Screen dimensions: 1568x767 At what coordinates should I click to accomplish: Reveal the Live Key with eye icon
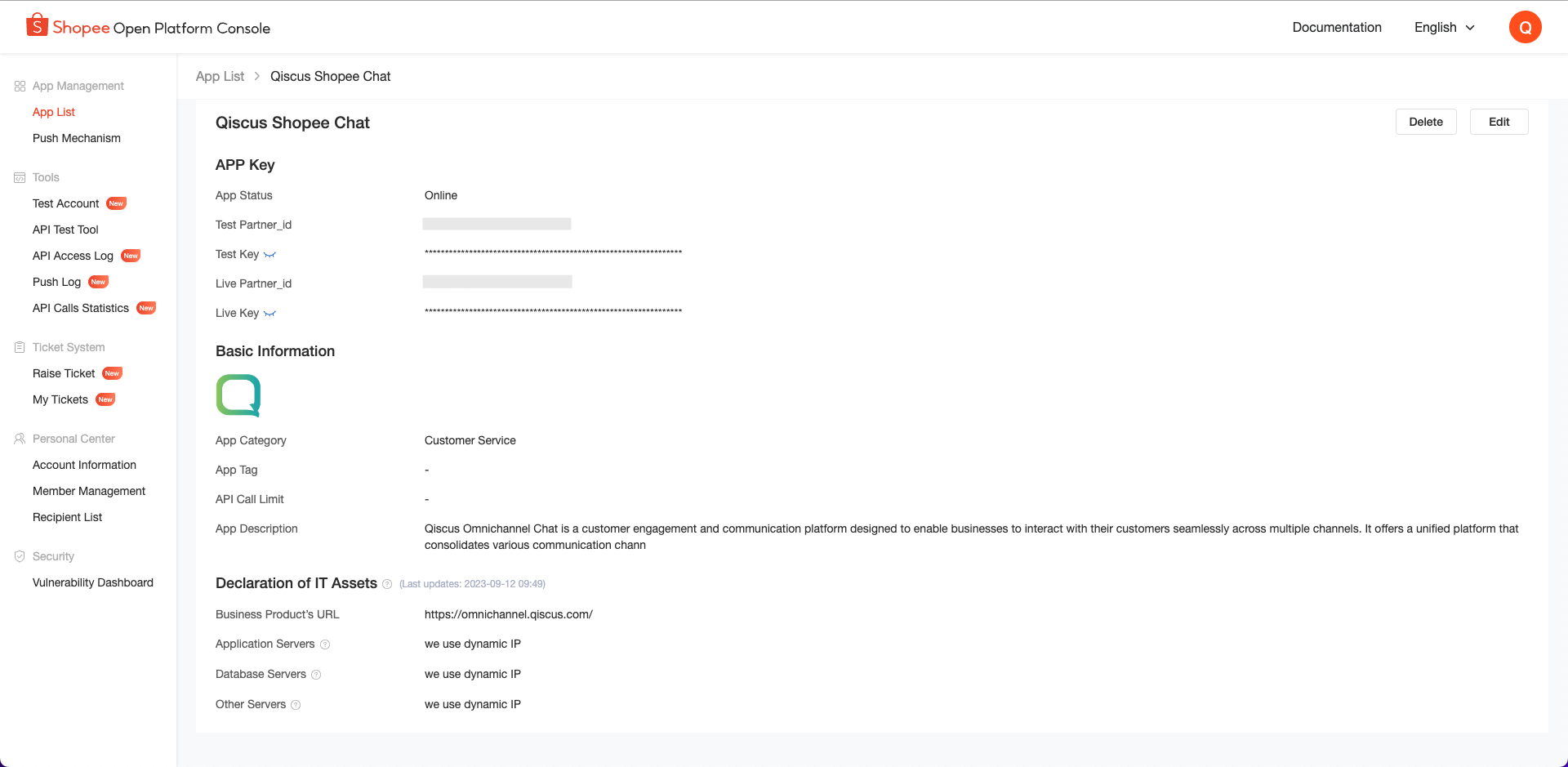pyautogui.click(x=269, y=314)
